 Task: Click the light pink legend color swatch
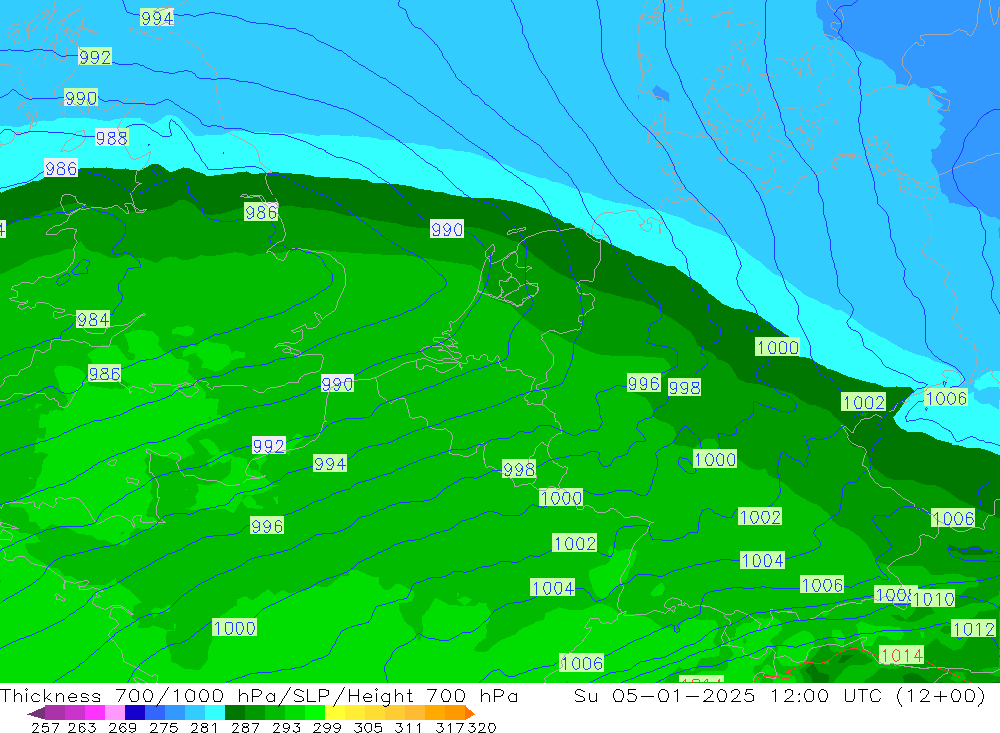click(115, 713)
